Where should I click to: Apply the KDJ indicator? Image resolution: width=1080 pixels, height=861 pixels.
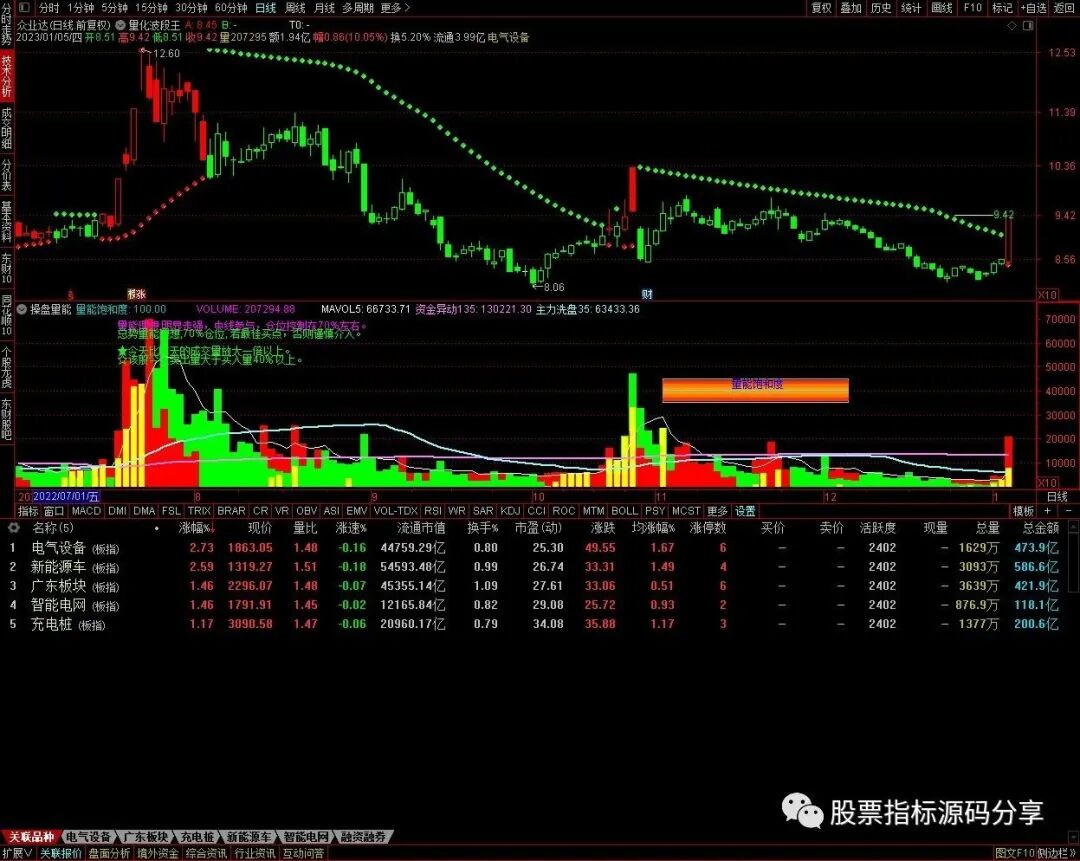(x=510, y=511)
